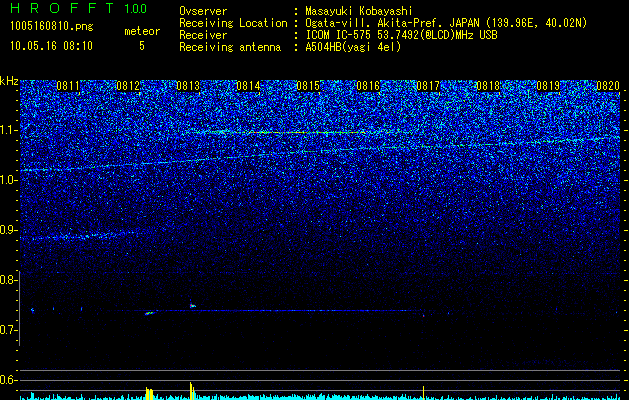Click the kHz axis unit label

(9, 81)
